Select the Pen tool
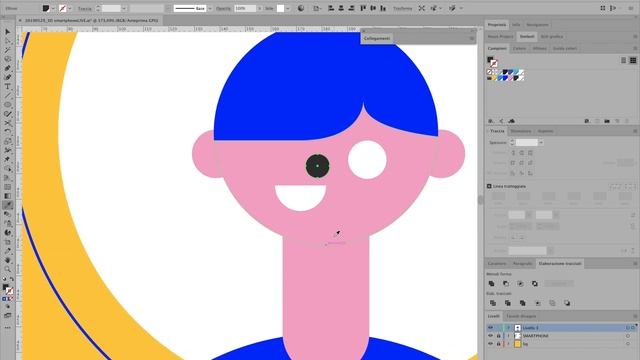640x360 pixels. tap(8, 68)
